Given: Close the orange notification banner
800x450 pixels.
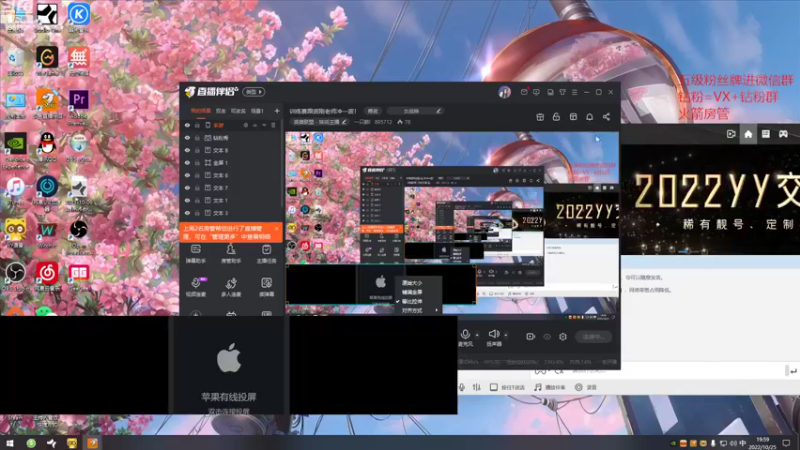Looking at the screenshot, I should [277, 228].
